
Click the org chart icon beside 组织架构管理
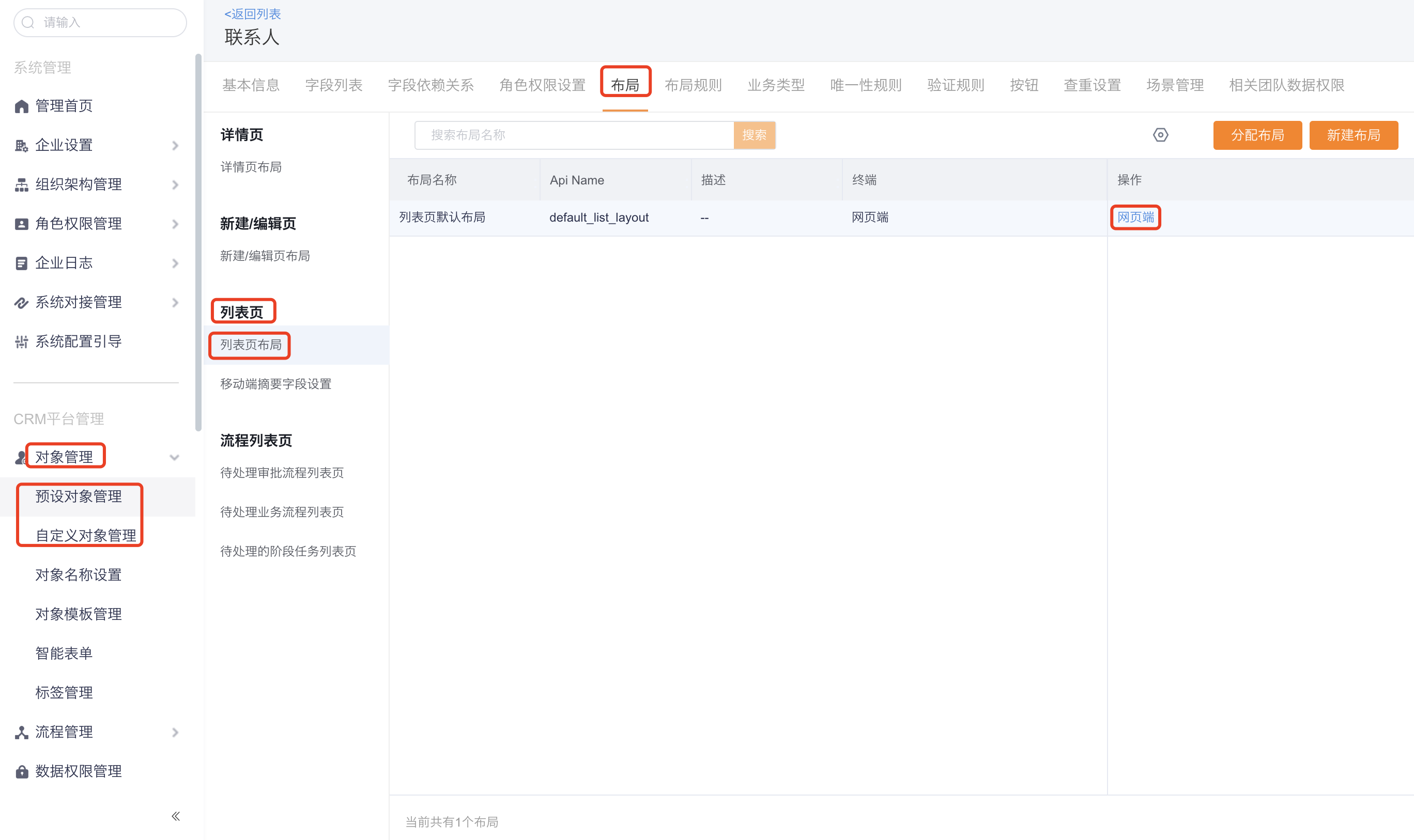(x=22, y=184)
